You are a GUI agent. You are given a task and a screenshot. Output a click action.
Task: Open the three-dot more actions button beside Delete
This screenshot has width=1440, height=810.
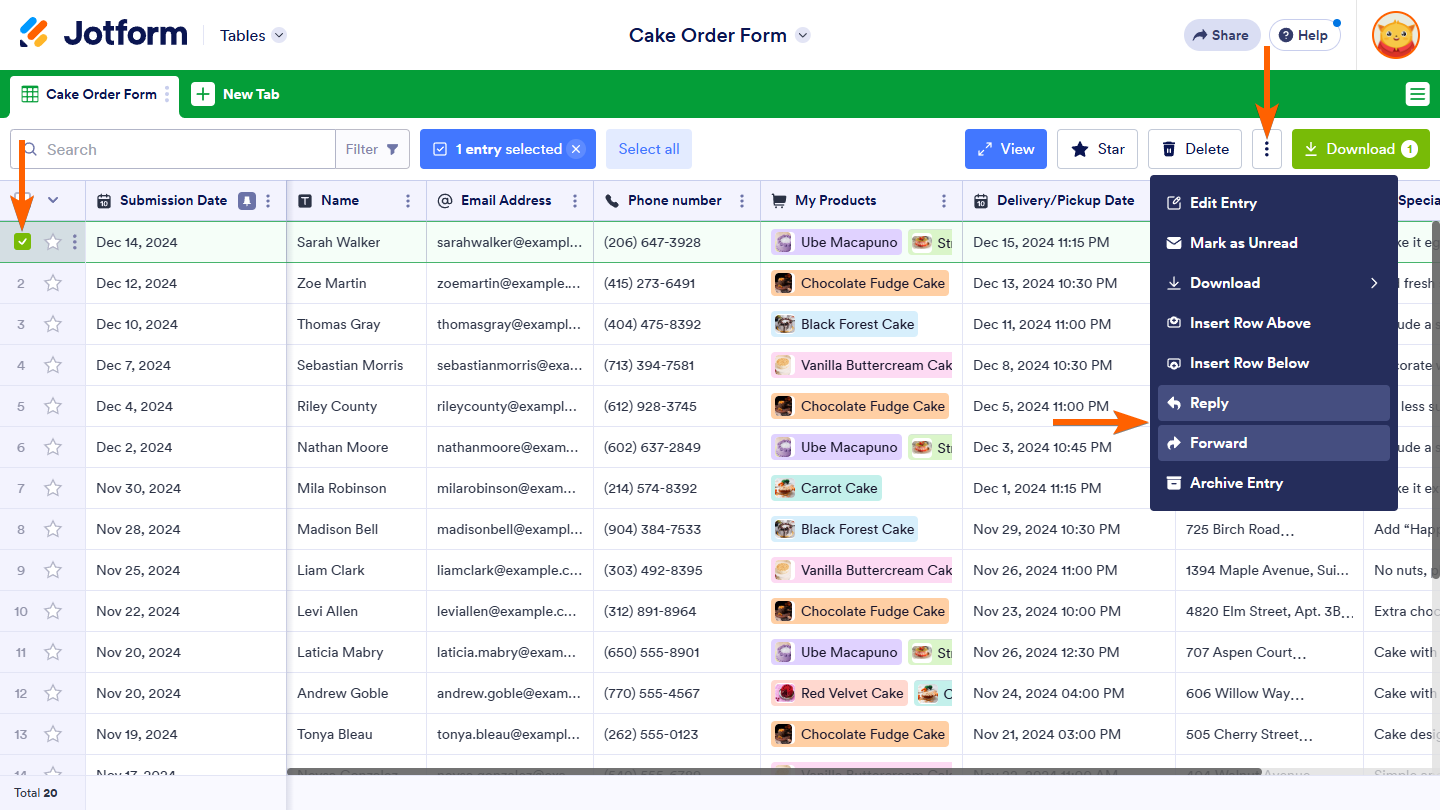[x=1267, y=149]
